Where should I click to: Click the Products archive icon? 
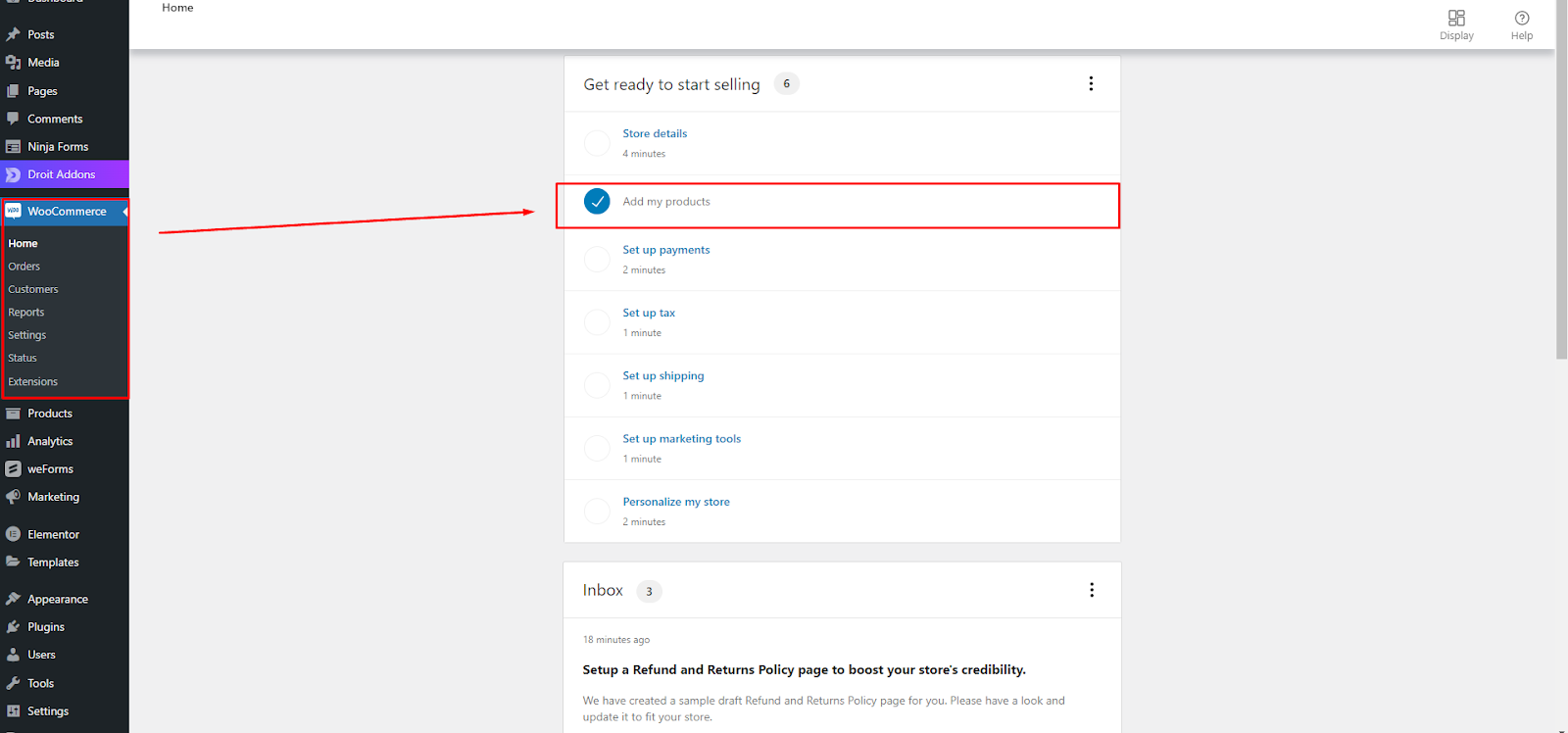pyautogui.click(x=13, y=414)
